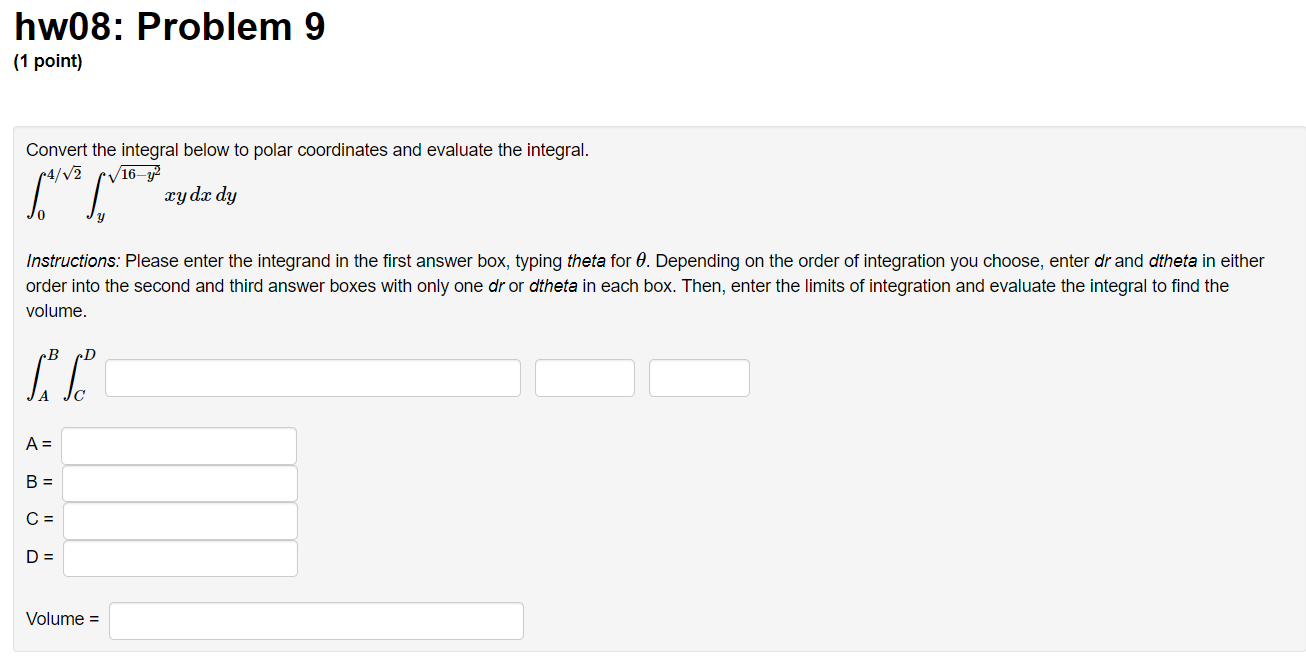Click the second answer box for dr or dtheta
The height and width of the screenshot is (656, 1306).
point(584,377)
